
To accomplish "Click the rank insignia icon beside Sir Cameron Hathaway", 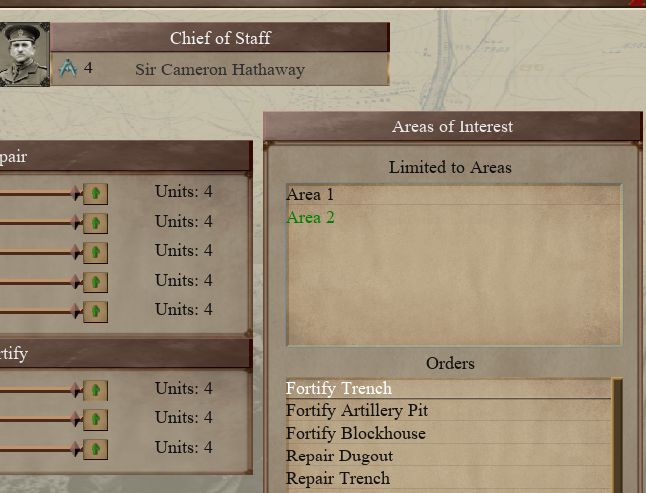I will click(68, 69).
